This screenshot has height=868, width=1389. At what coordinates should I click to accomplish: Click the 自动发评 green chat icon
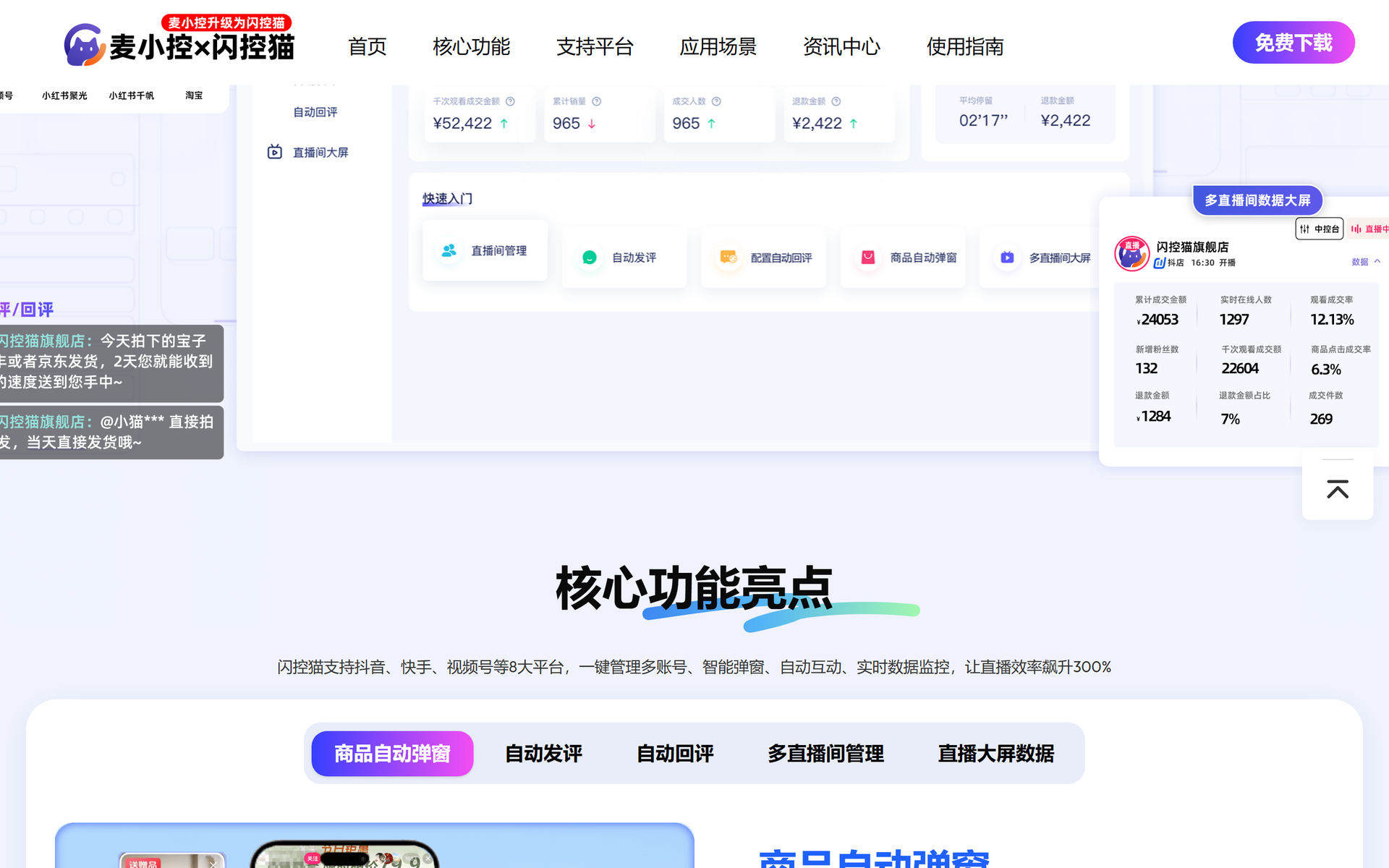coord(589,258)
